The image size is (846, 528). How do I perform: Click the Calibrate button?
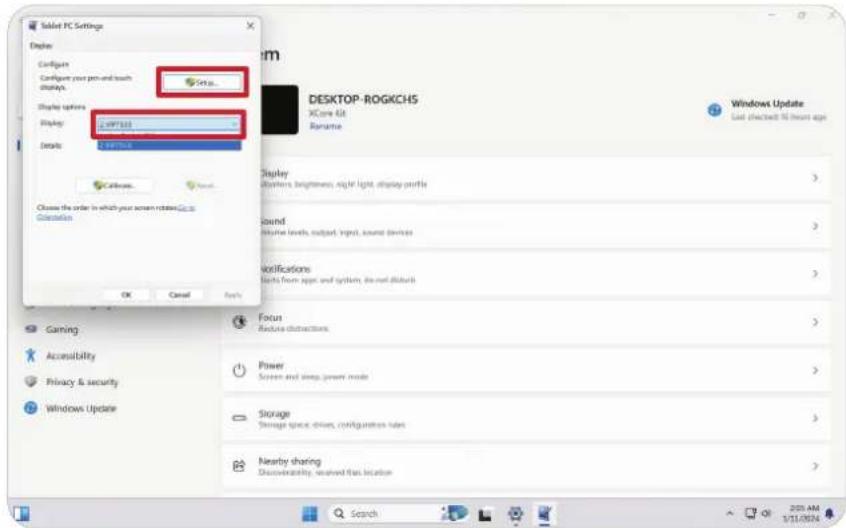point(114,186)
